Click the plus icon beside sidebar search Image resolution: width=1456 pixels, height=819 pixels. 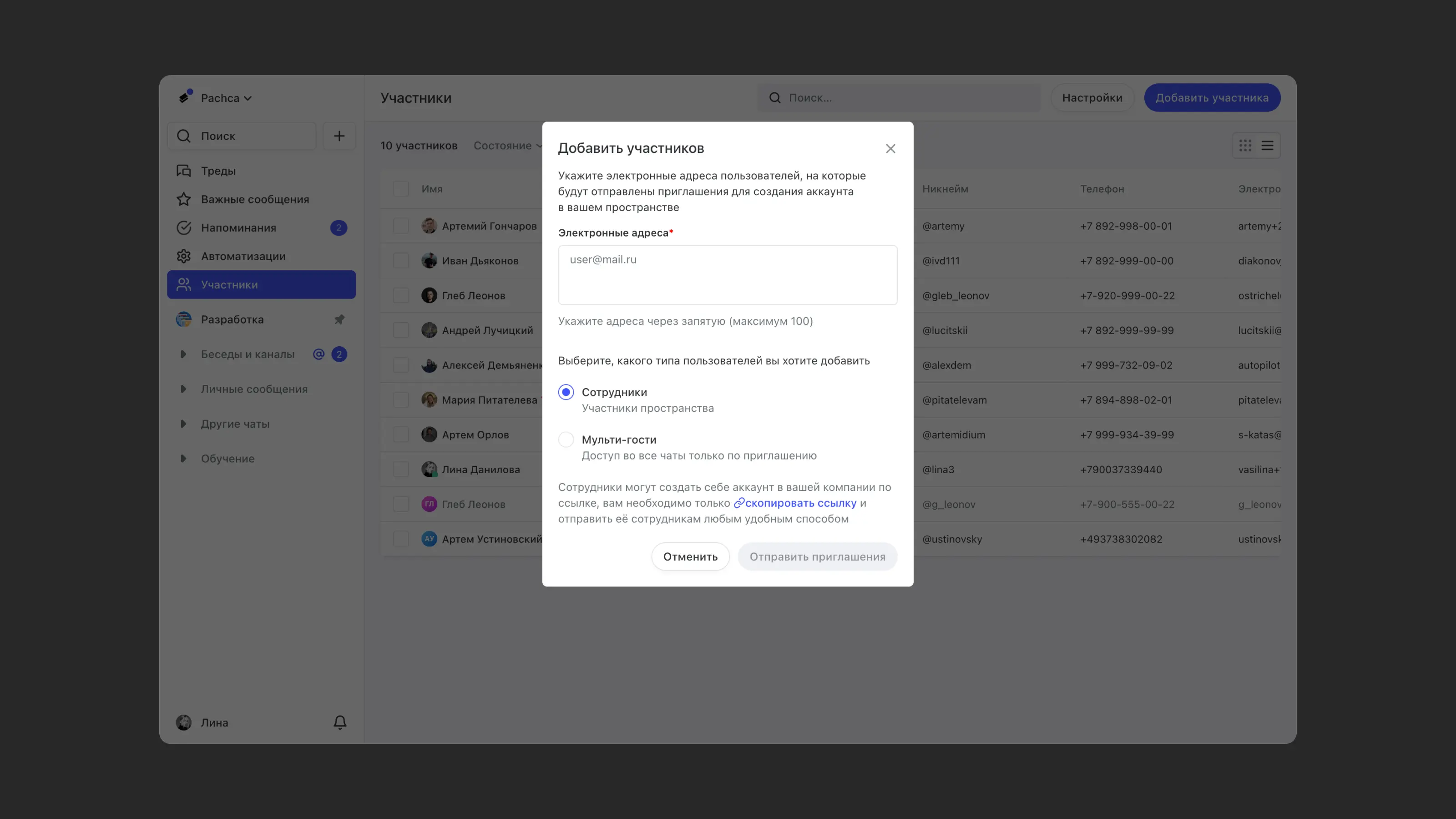339,136
